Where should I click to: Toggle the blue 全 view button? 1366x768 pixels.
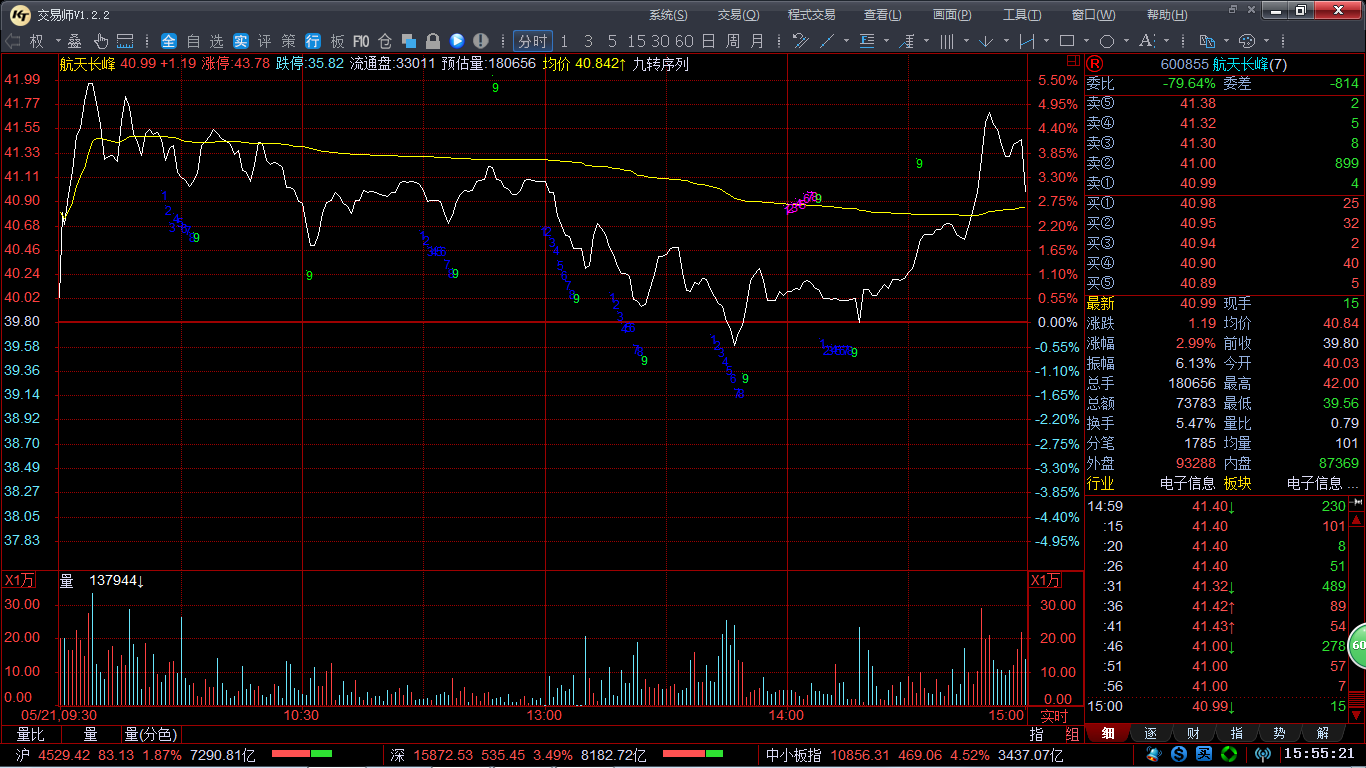(169, 41)
